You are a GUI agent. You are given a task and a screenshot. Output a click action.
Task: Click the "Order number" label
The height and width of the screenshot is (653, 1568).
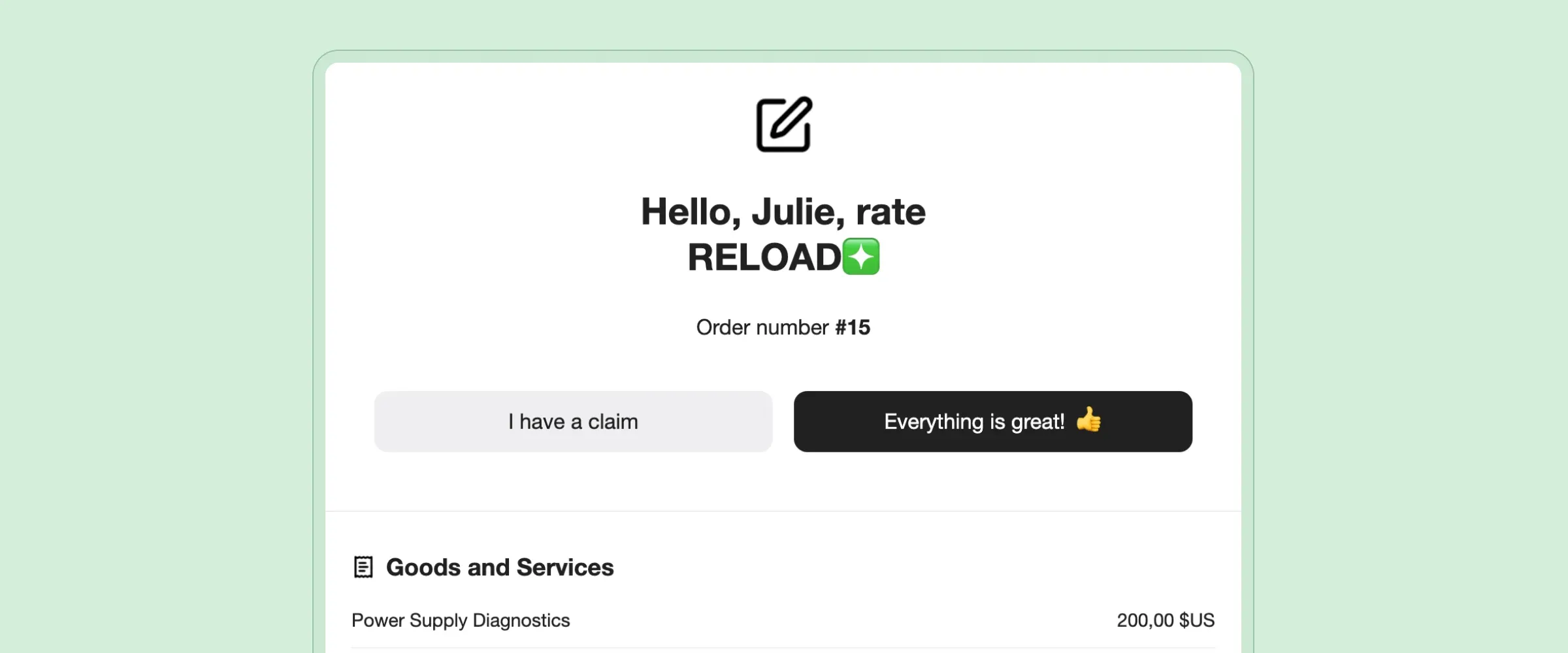[762, 327]
